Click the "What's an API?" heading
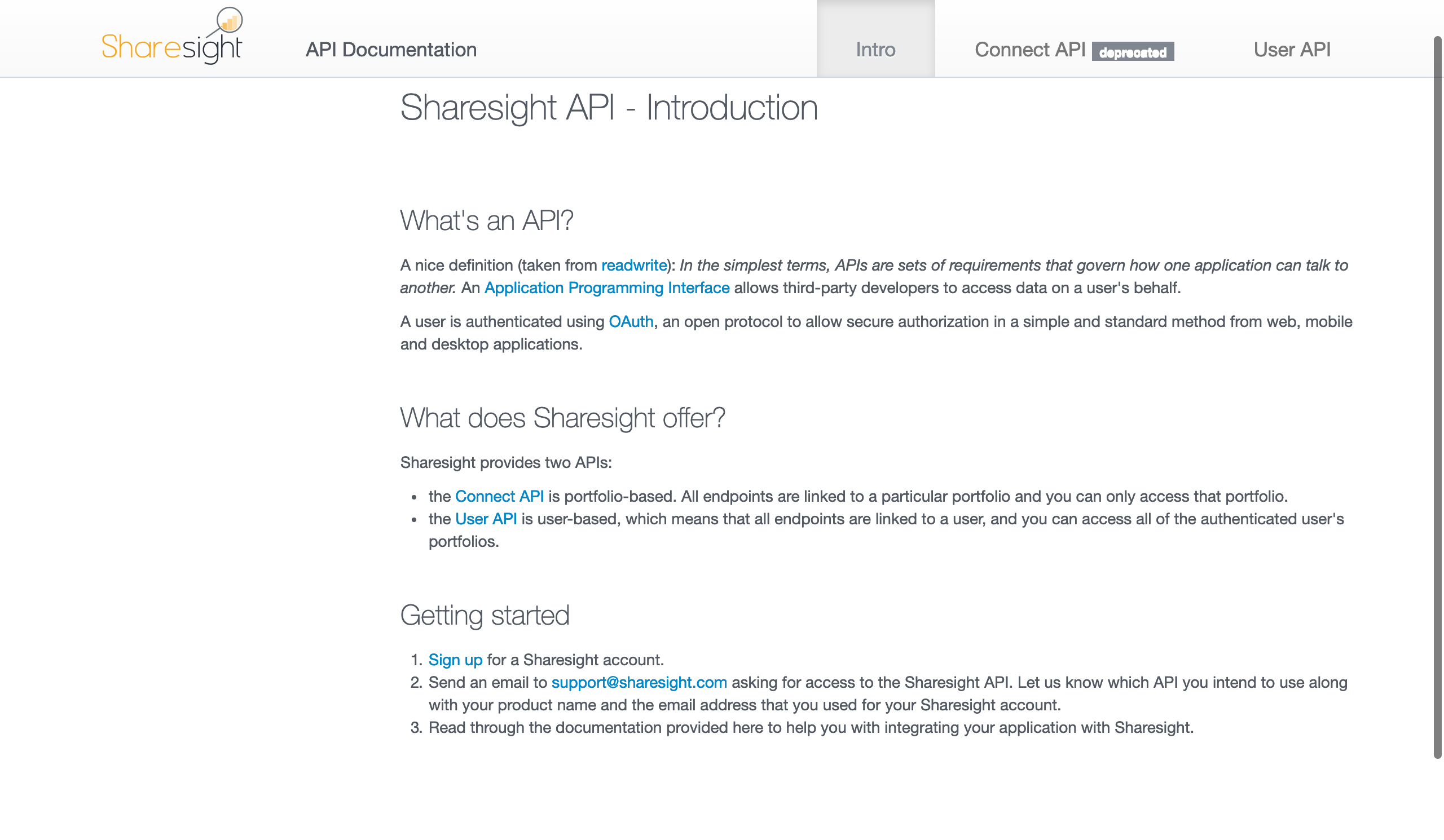 pyautogui.click(x=486, y=220)
